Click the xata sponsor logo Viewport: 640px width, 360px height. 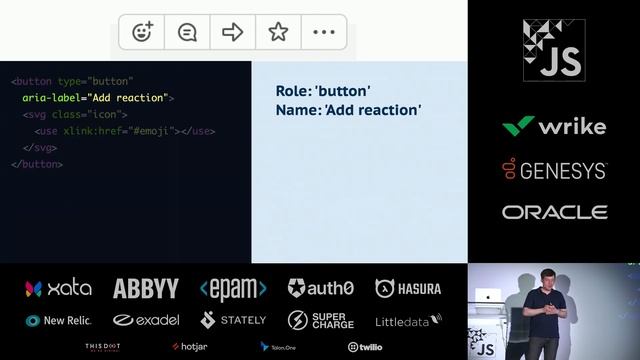coord(58,288)
